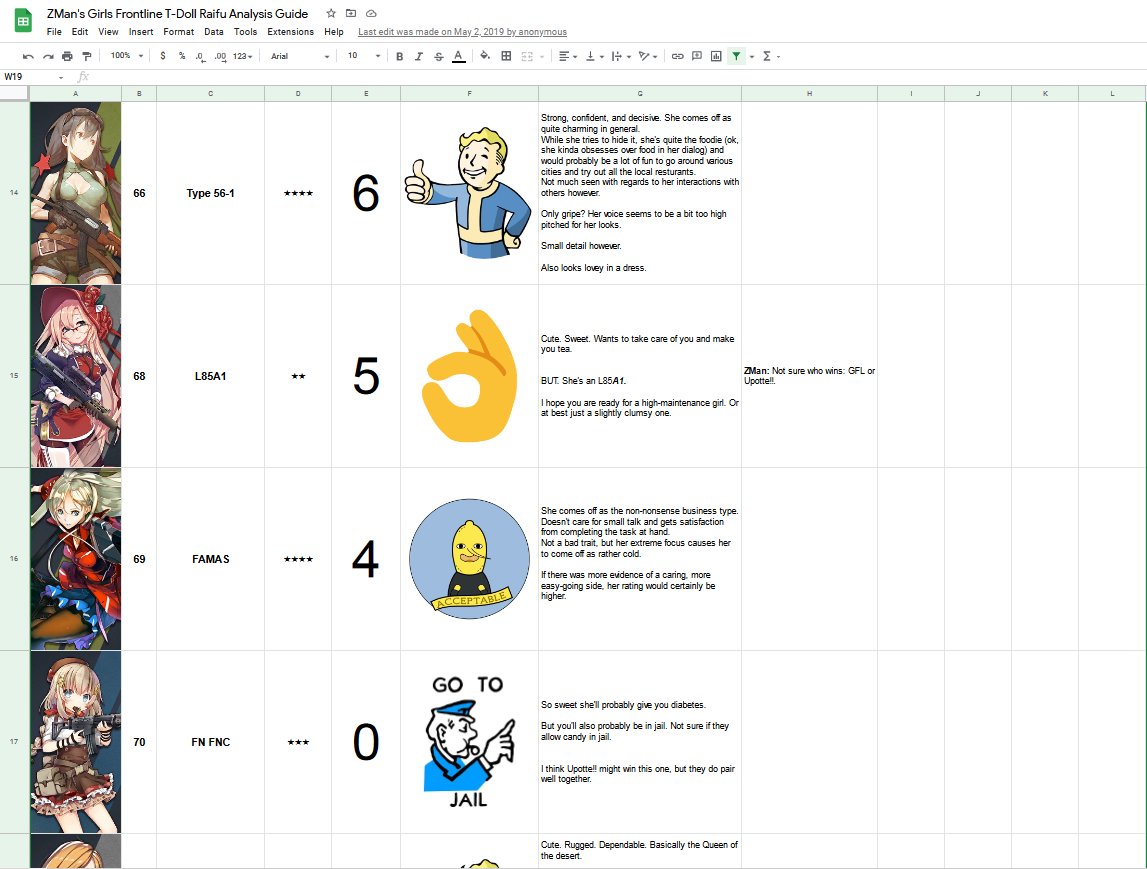The height and width of the screenshot is (869, 1147).
Task: Click the Move to folder icon
Action: point(351,13)
